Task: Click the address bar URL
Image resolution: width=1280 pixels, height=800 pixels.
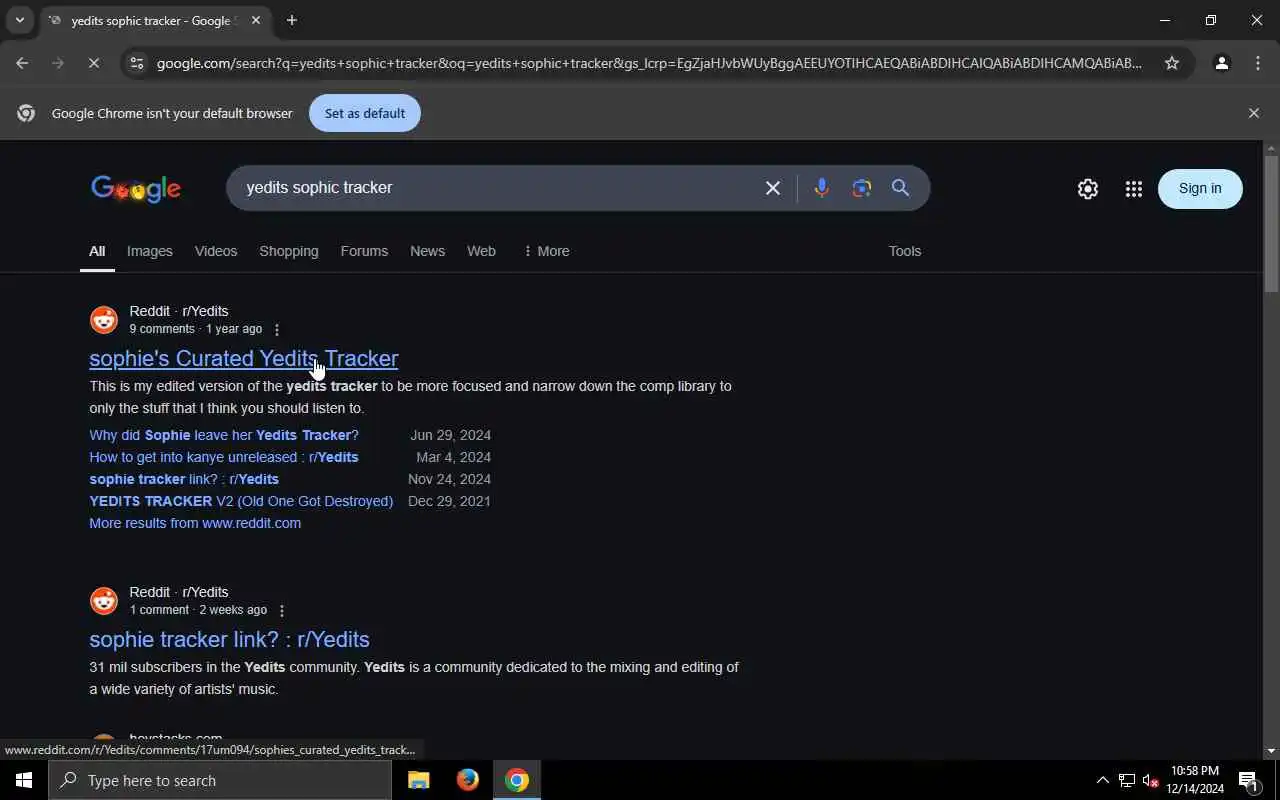Action: pyautogui.click(x=649, y=63)
